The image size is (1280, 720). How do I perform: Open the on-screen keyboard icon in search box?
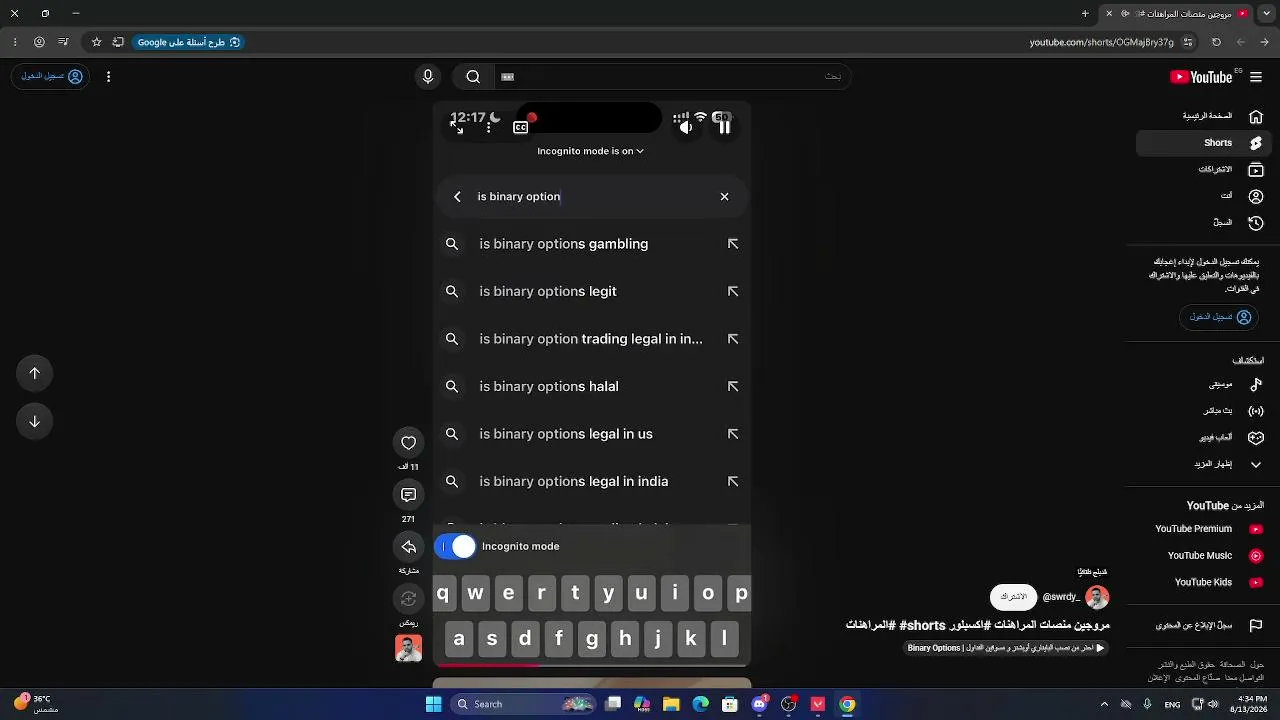point(507,77)
